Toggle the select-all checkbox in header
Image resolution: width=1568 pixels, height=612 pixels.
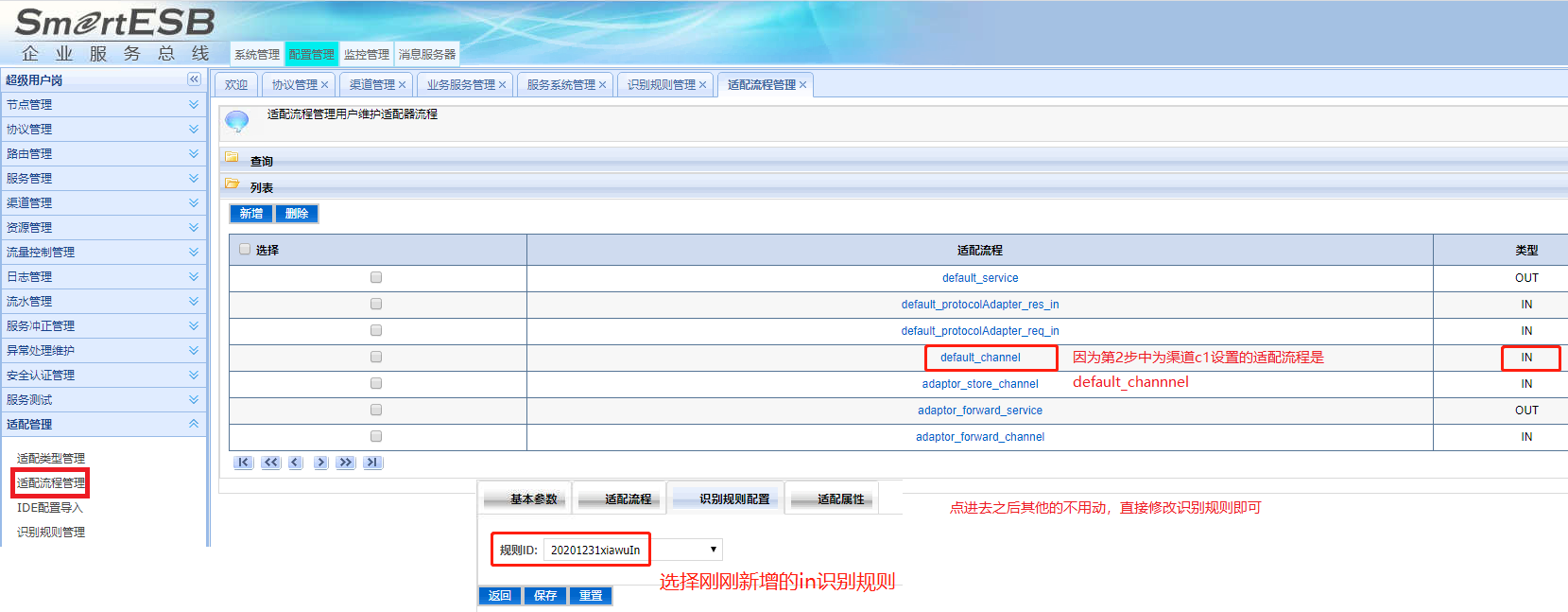(x=245, y=250)
